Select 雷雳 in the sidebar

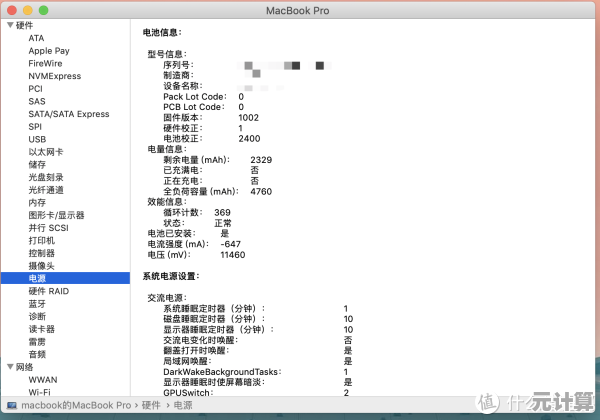point(37,341)
